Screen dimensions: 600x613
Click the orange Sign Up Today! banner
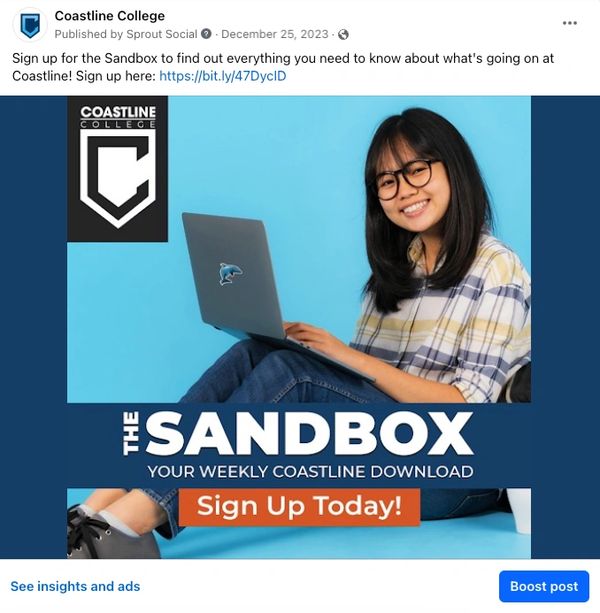tap(299, 507)
